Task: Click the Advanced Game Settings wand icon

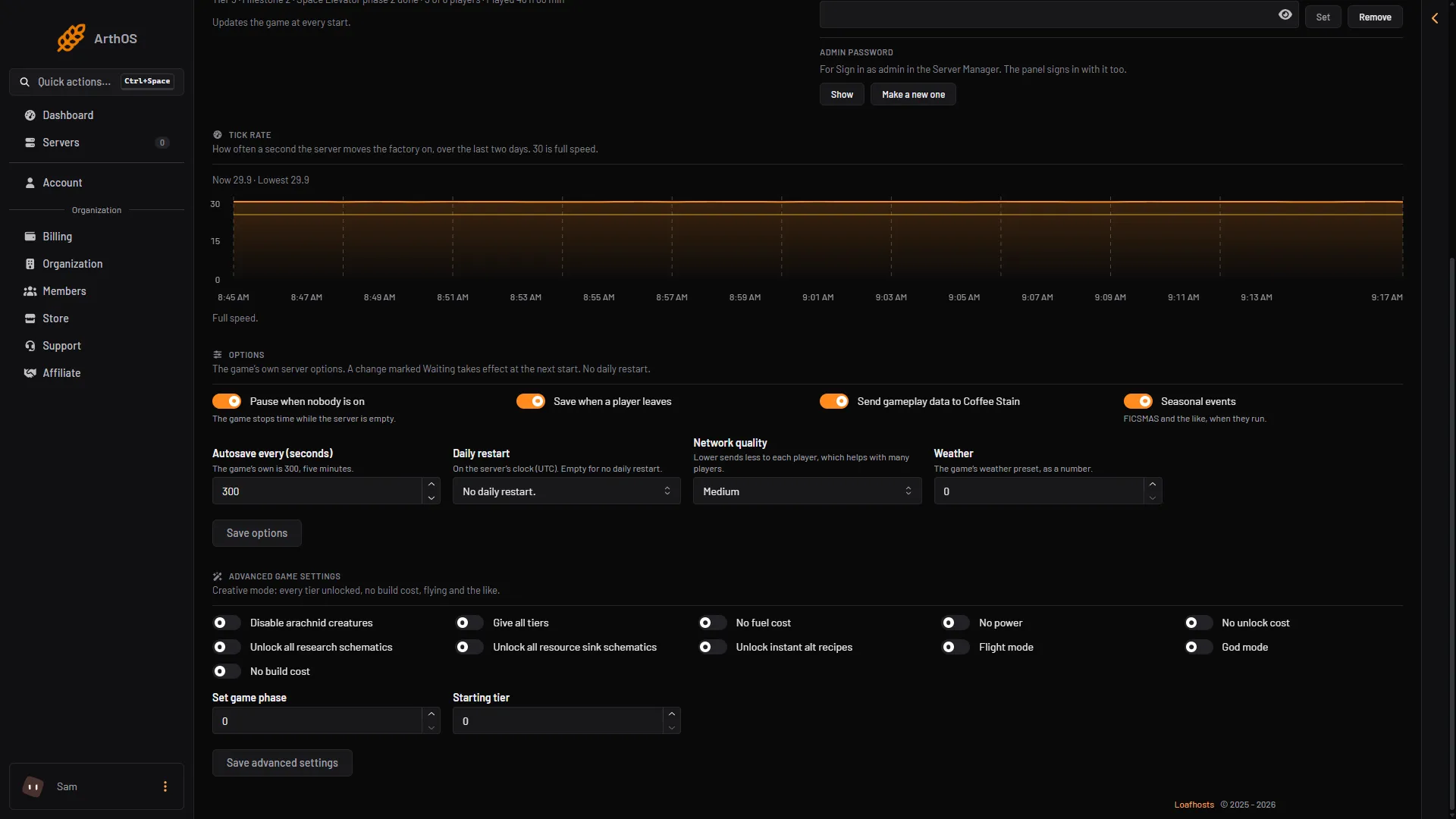Action: point(218,576)
